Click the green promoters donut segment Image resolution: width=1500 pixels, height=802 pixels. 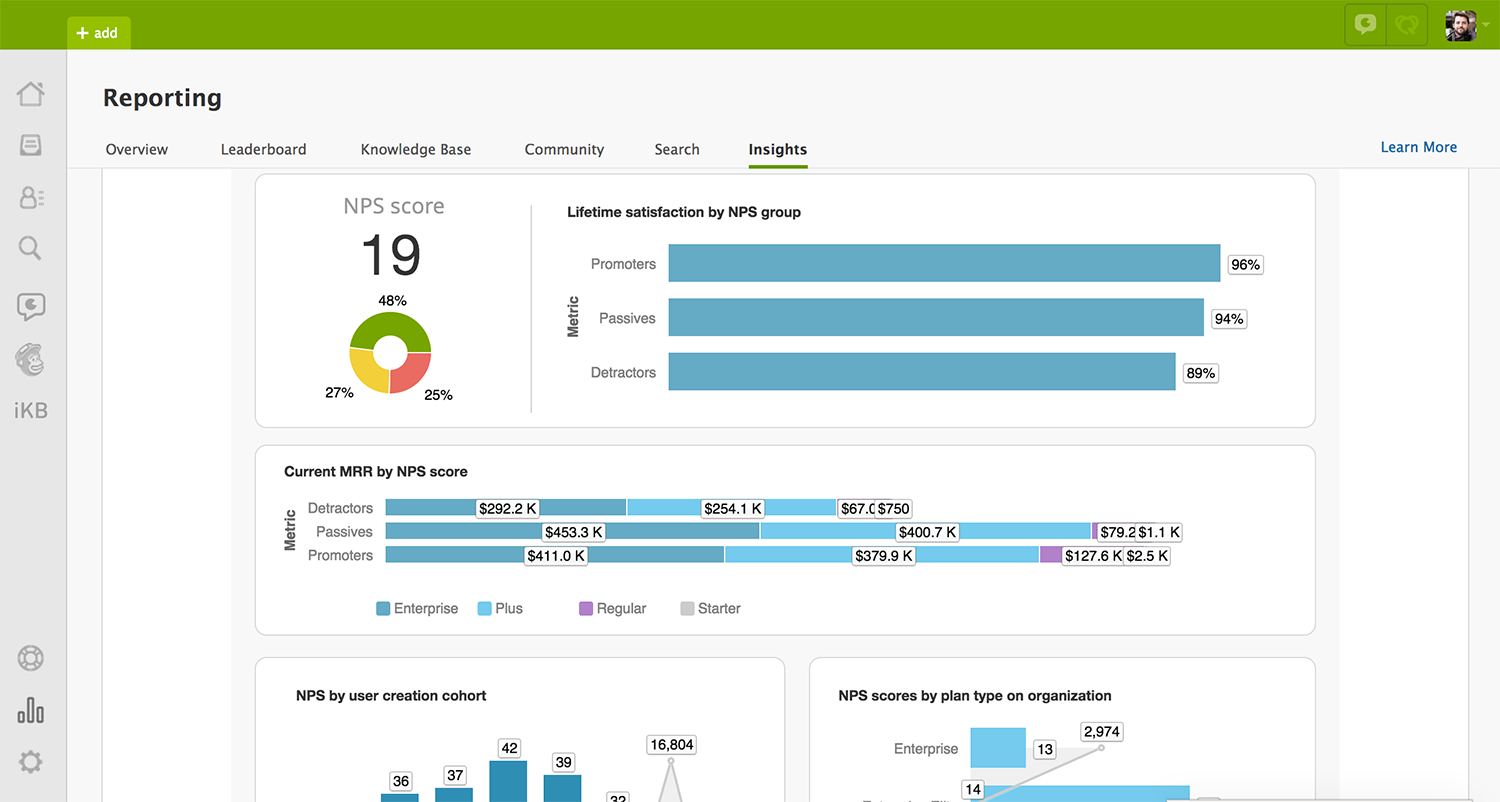pyautogui.click(x=390, y=327)
